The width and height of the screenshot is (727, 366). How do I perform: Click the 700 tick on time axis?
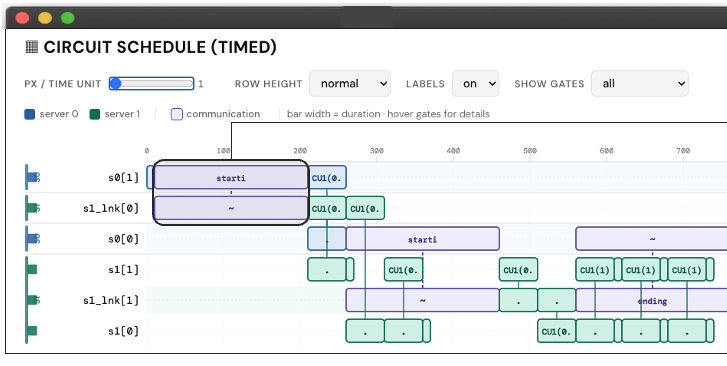click(x=683, y=151)
